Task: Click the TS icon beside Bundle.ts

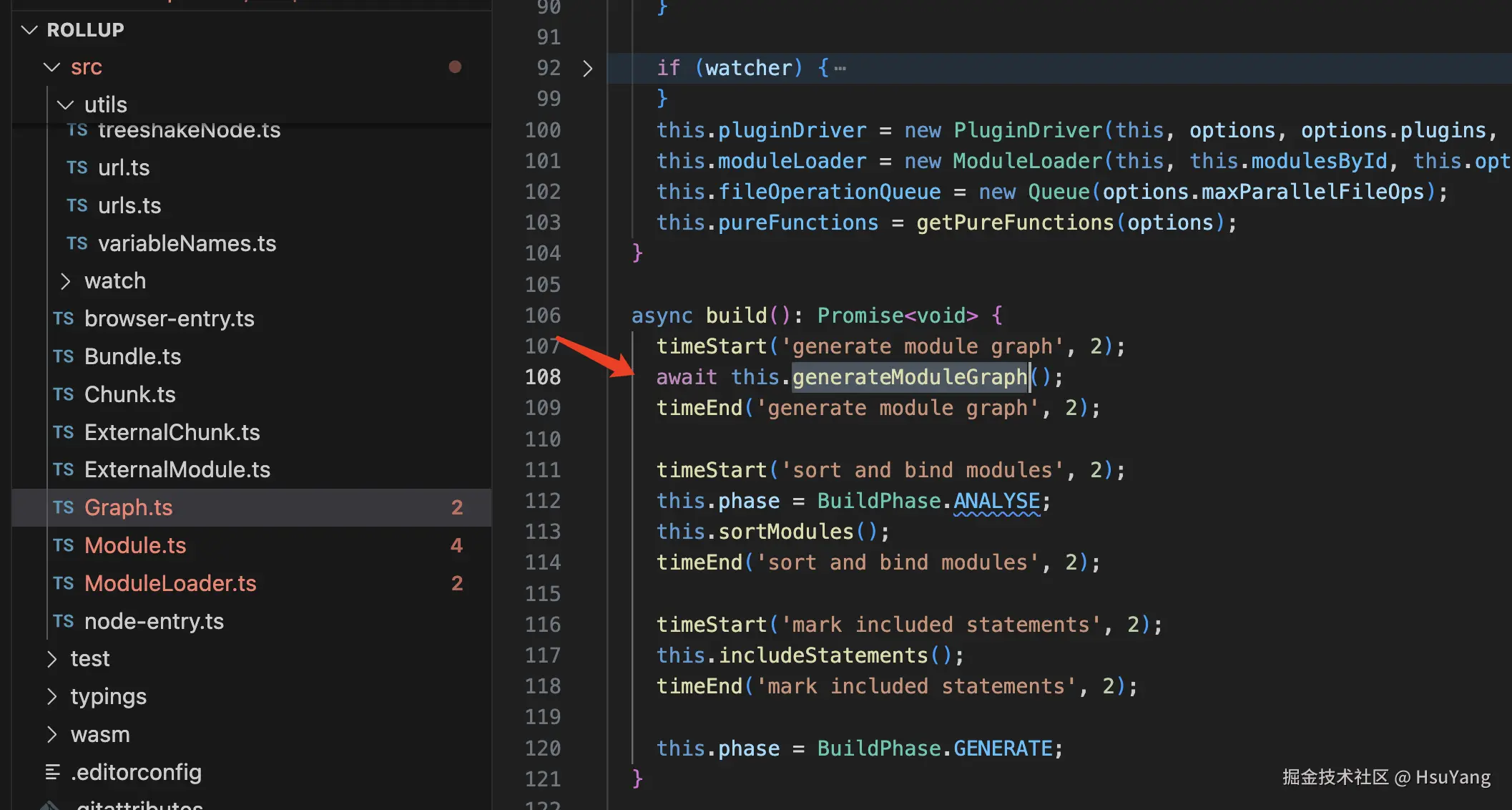Action: [x=63, y=356]
